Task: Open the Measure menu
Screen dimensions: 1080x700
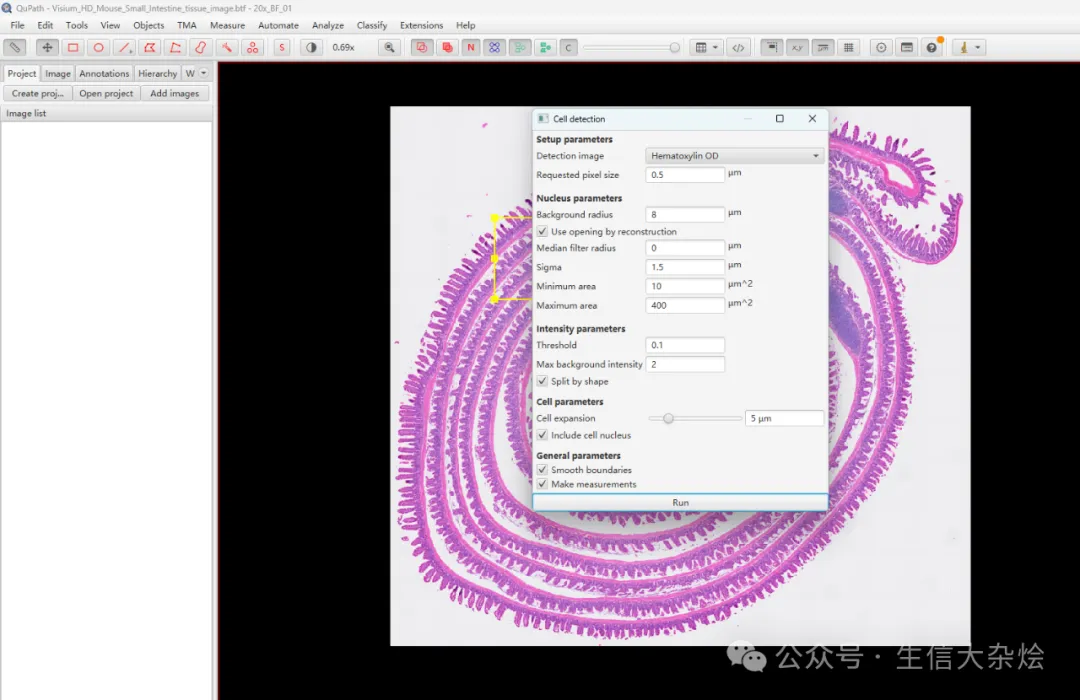Action: coord(227,25)
